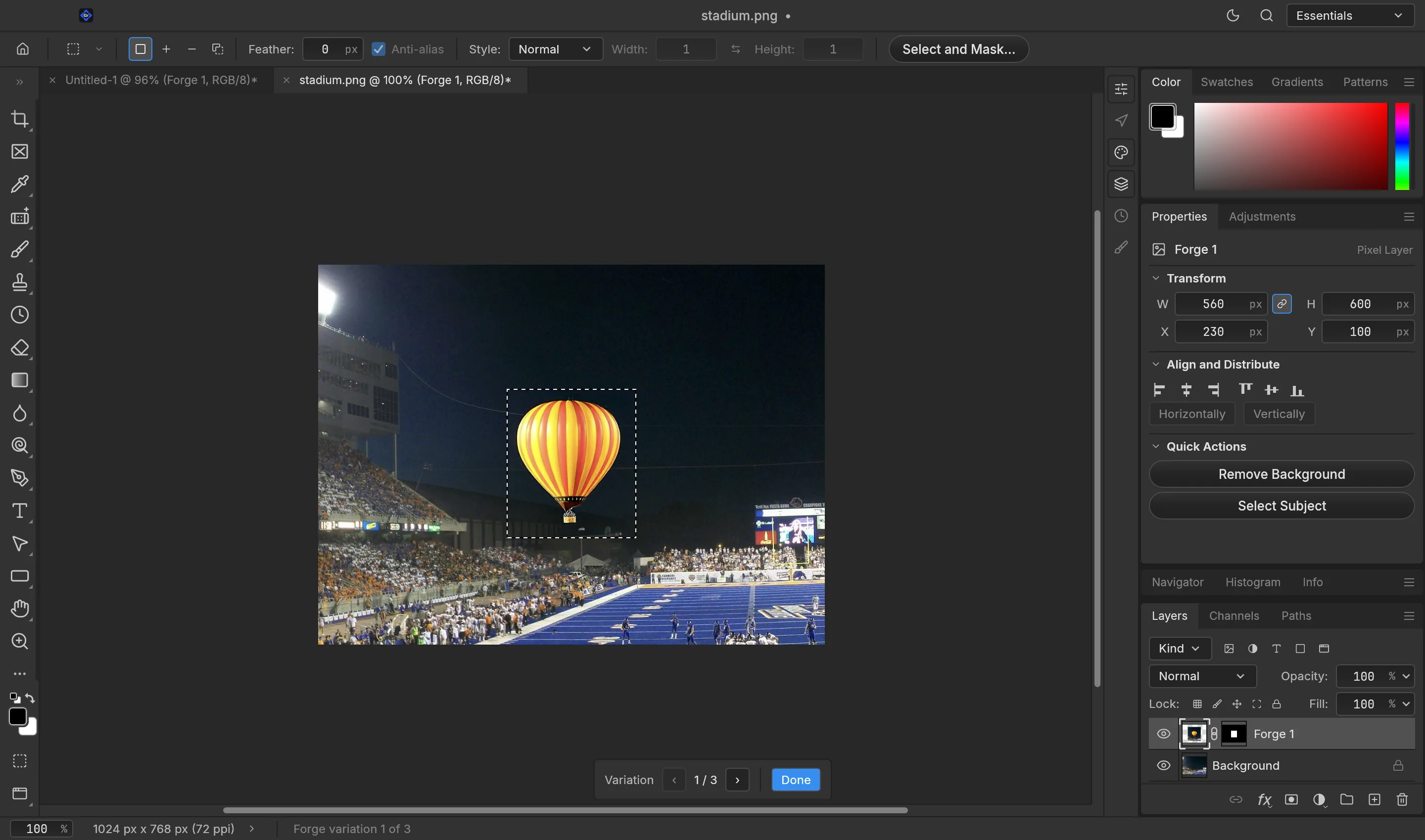Collapse the Quick Actions section
This screenshot has height=840, width=1425.
point(1155,446)
